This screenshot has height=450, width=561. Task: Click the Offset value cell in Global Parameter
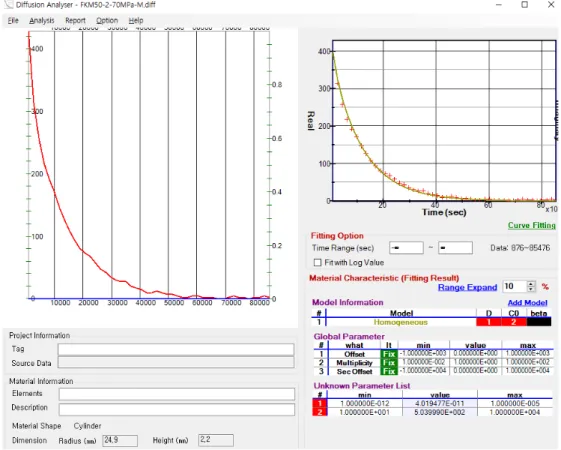click(x=475, y=353)
